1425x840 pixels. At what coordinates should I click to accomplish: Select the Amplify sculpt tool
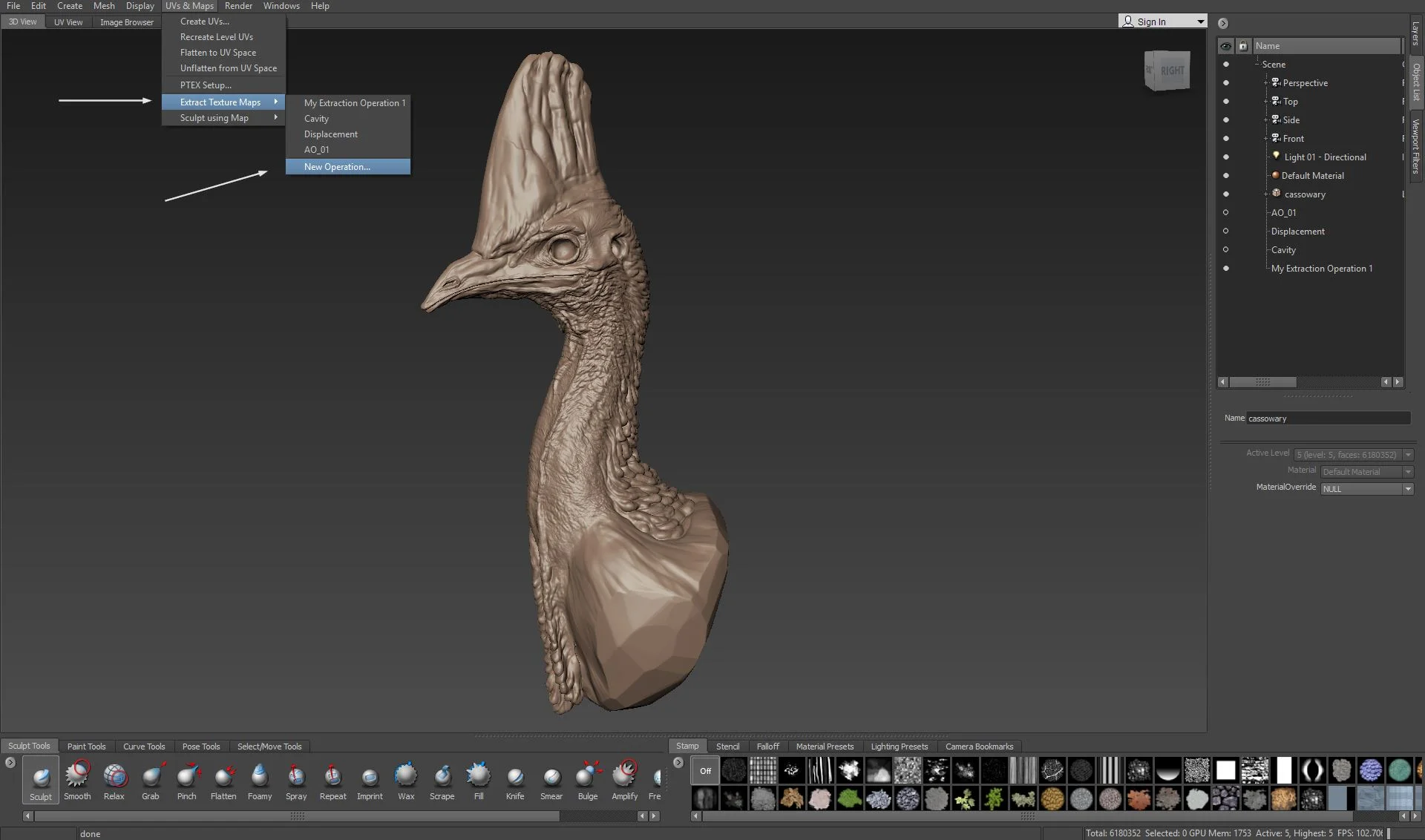click(624, 779)
